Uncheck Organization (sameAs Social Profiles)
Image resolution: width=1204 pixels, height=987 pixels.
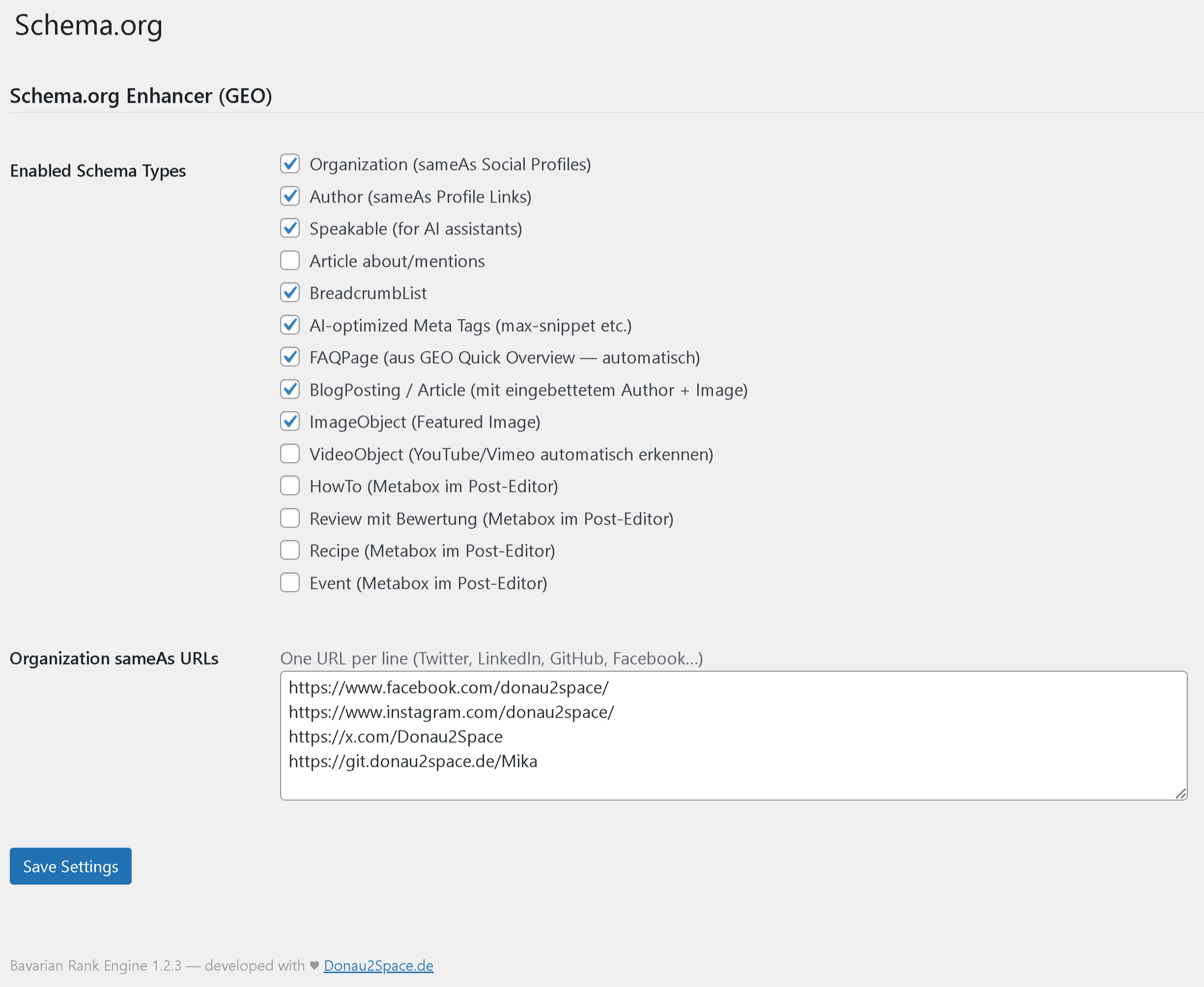[x=290, y=164]
